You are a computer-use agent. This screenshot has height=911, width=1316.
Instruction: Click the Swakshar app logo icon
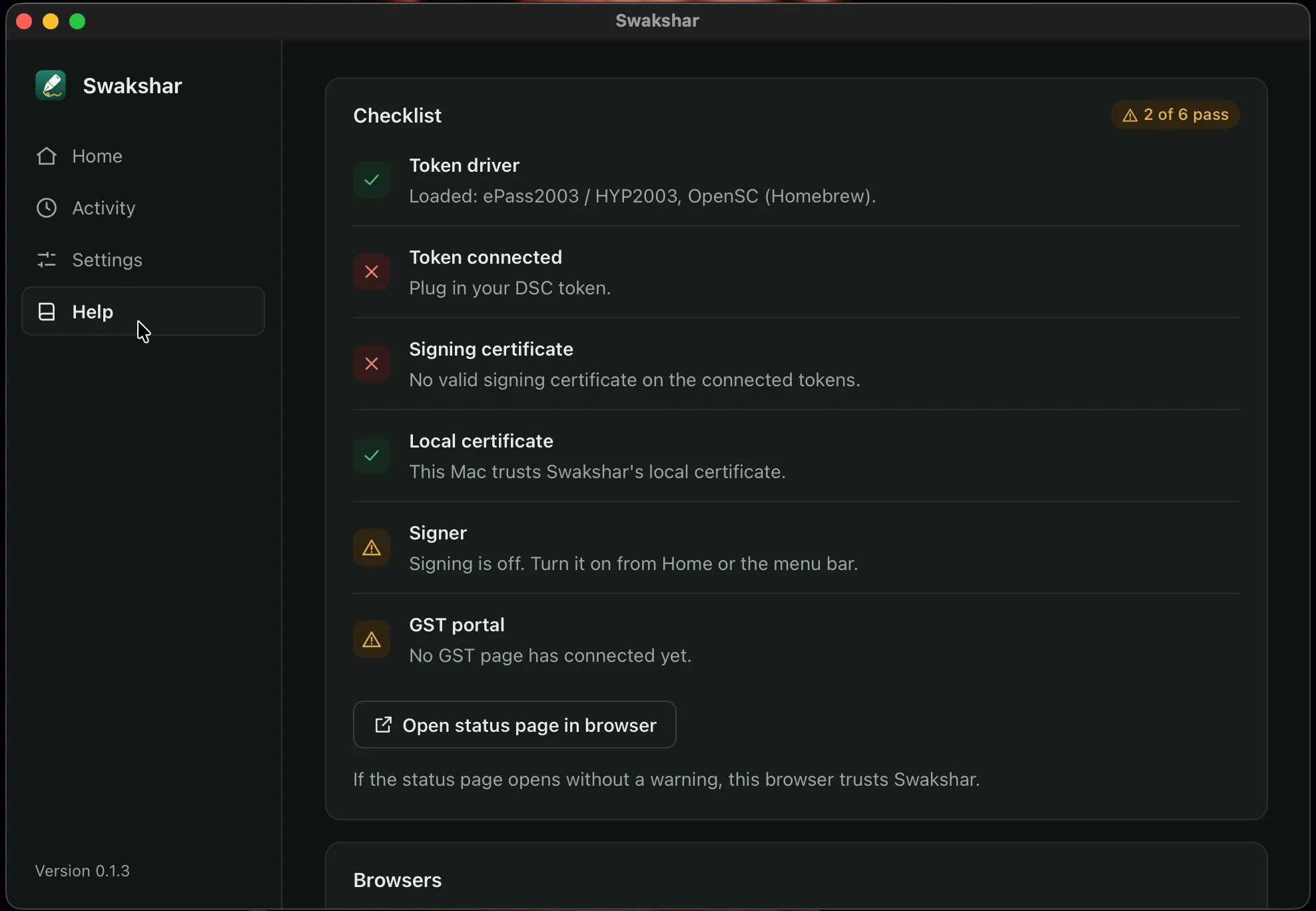(51, 85)
